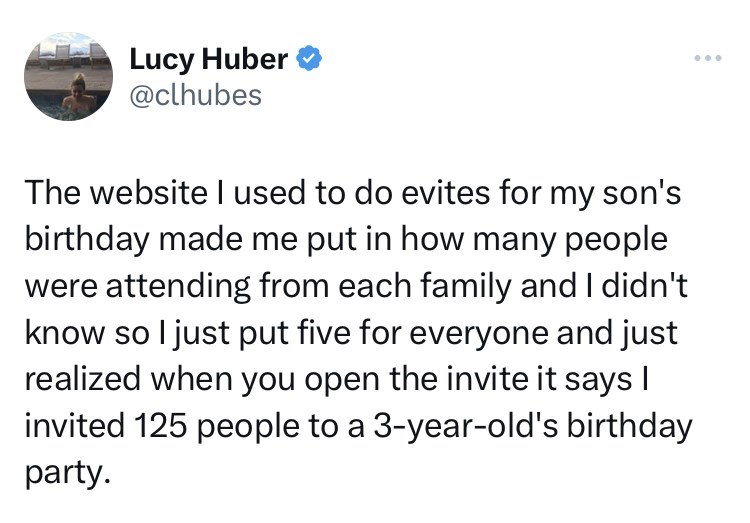This screenshot has height=523, width=750.
Task: Click the blue verified checkmark badge
Action: tap(310, 60)
